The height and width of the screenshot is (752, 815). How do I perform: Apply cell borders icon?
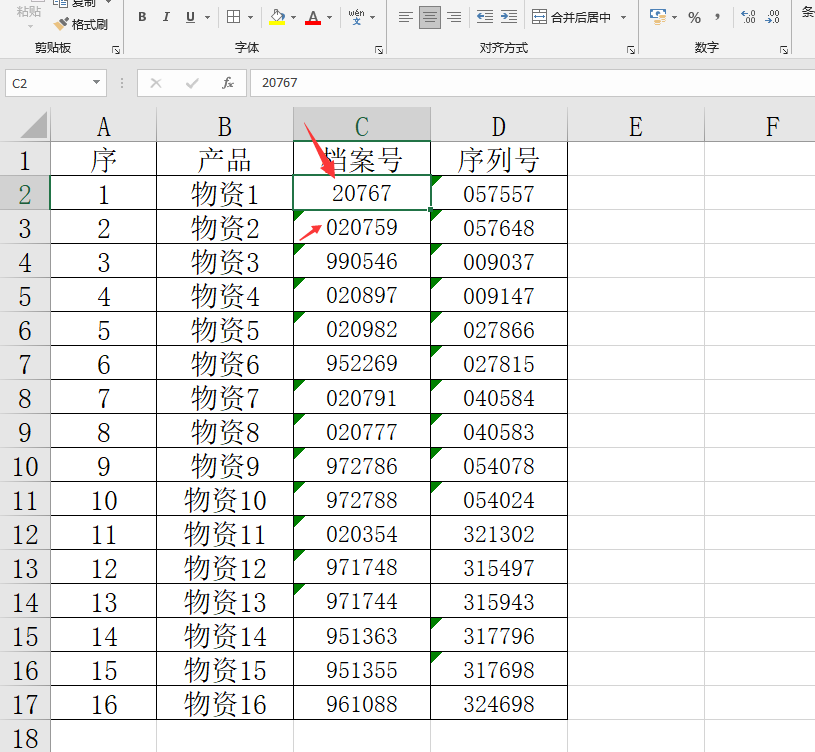coord(233,17)
